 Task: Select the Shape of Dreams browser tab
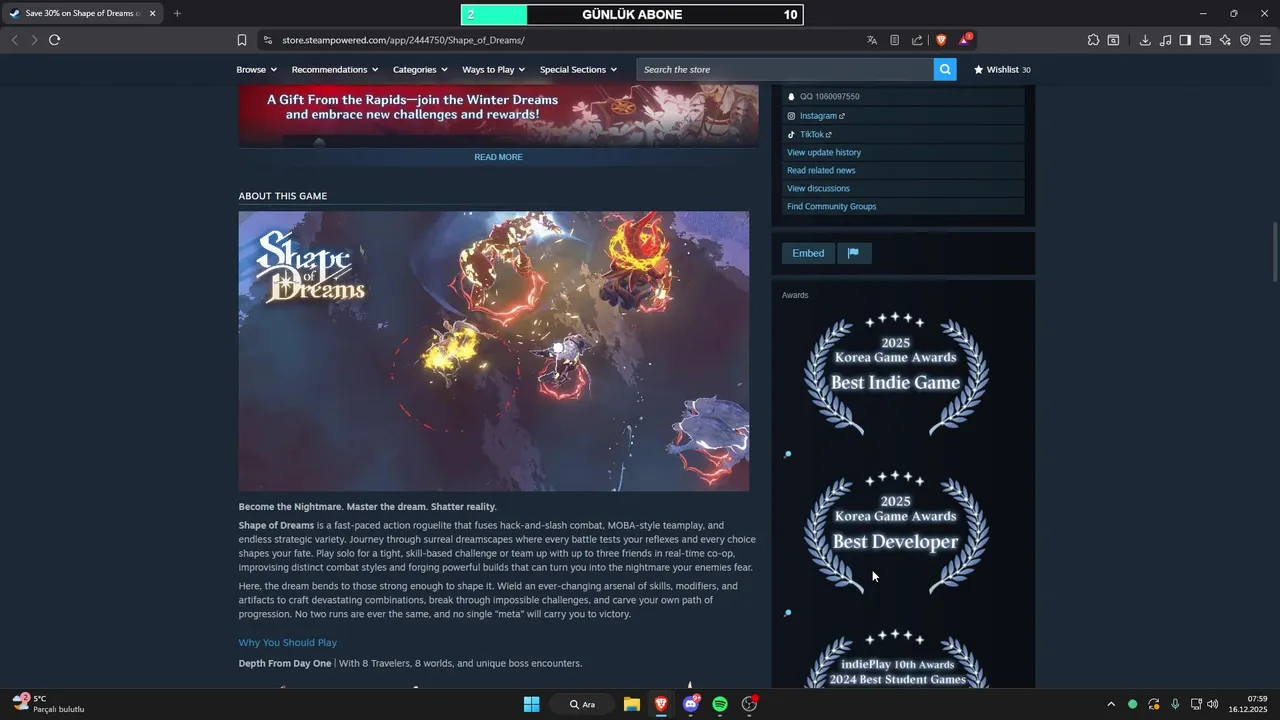[82, 14]
